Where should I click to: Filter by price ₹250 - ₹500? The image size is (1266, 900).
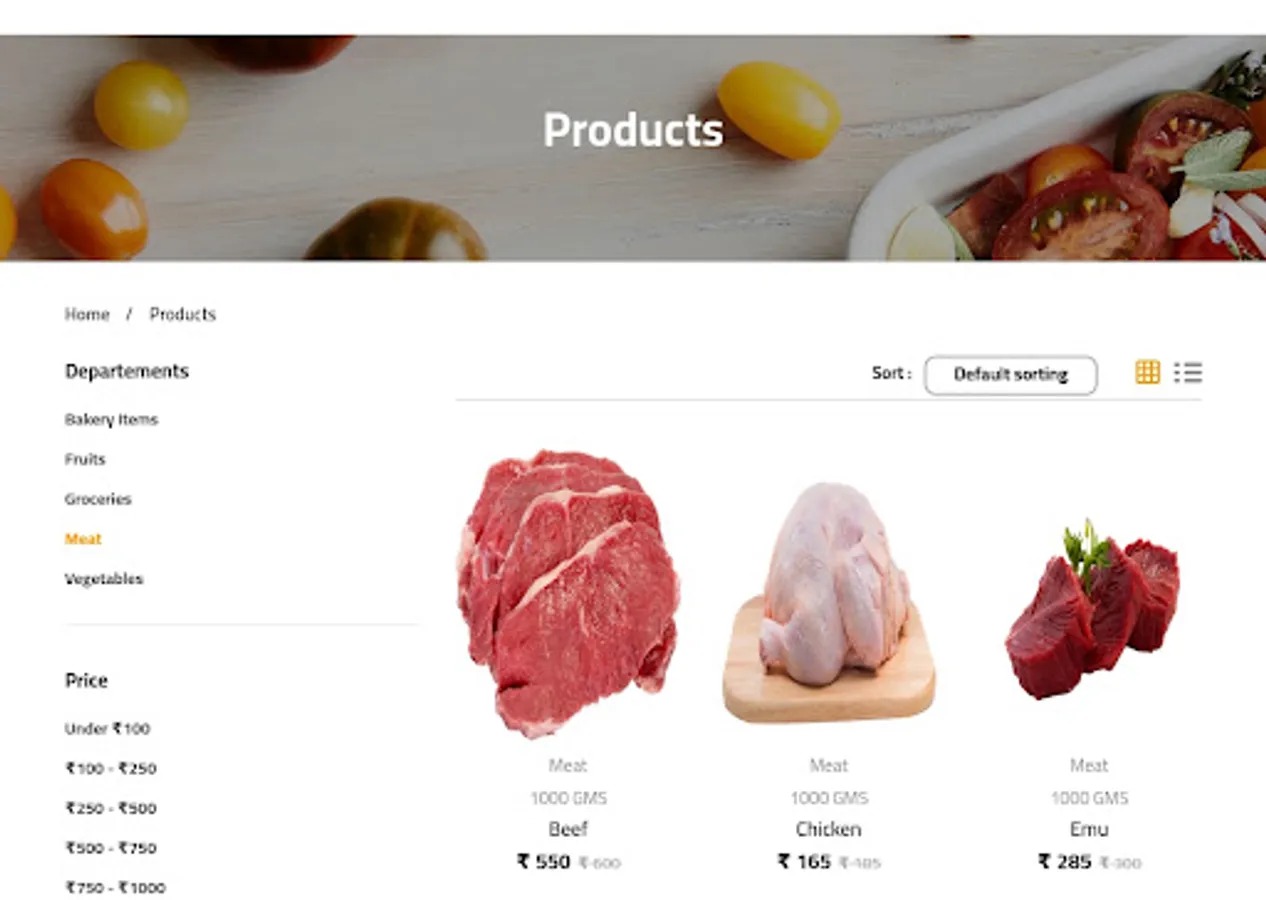click(x=111, y=808)
